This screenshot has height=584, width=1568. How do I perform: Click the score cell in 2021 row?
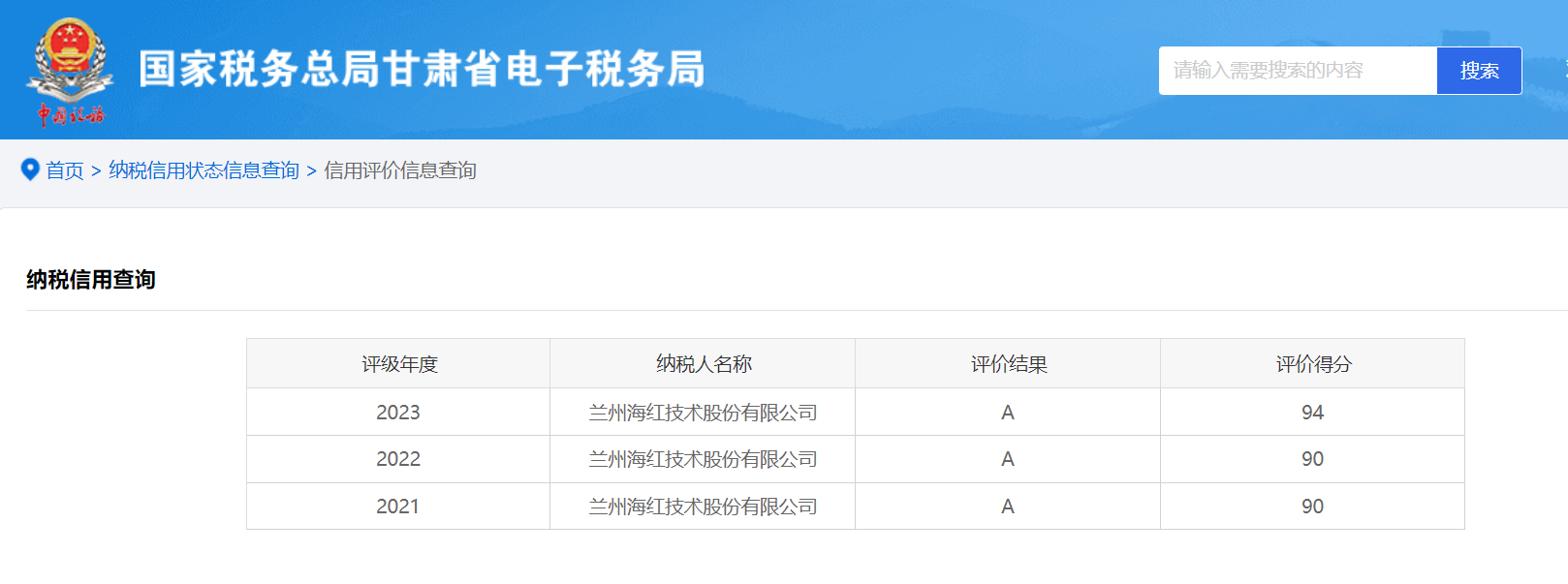[1312, 507]
